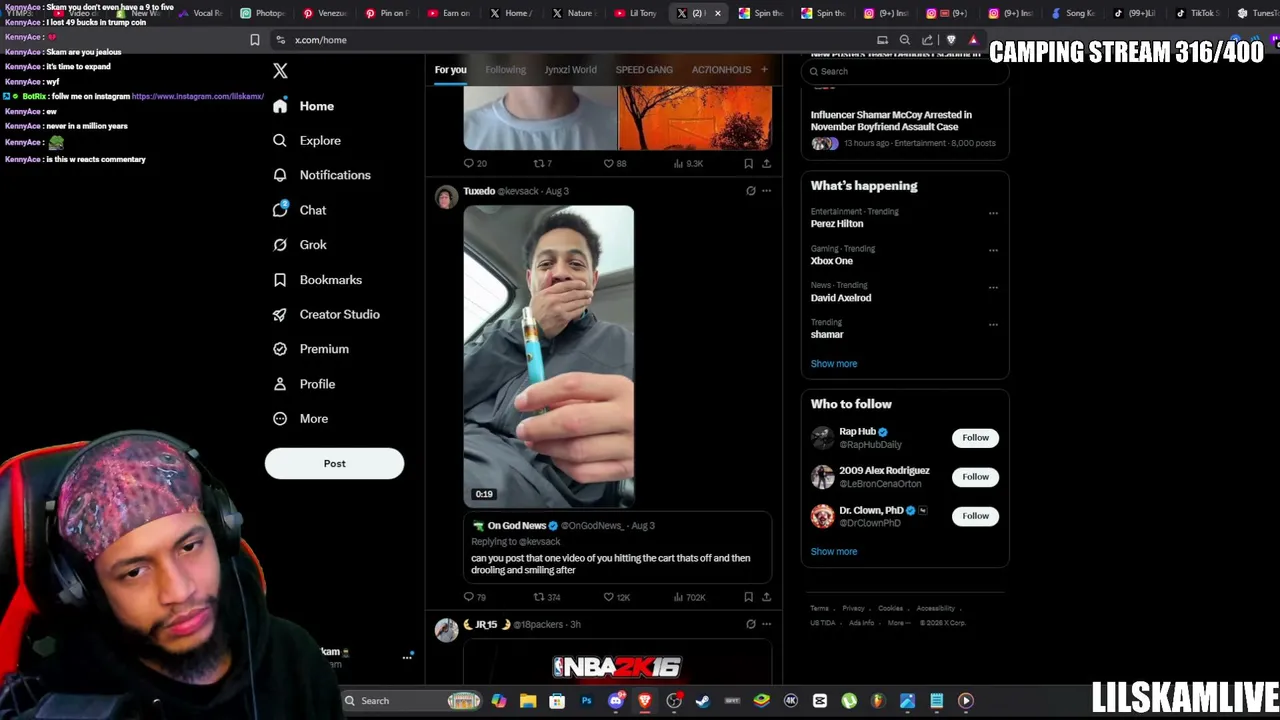The image size is (1280, 720).
Task: Open OBS Studio from the taskbar
Action: (x=674, y=701)
